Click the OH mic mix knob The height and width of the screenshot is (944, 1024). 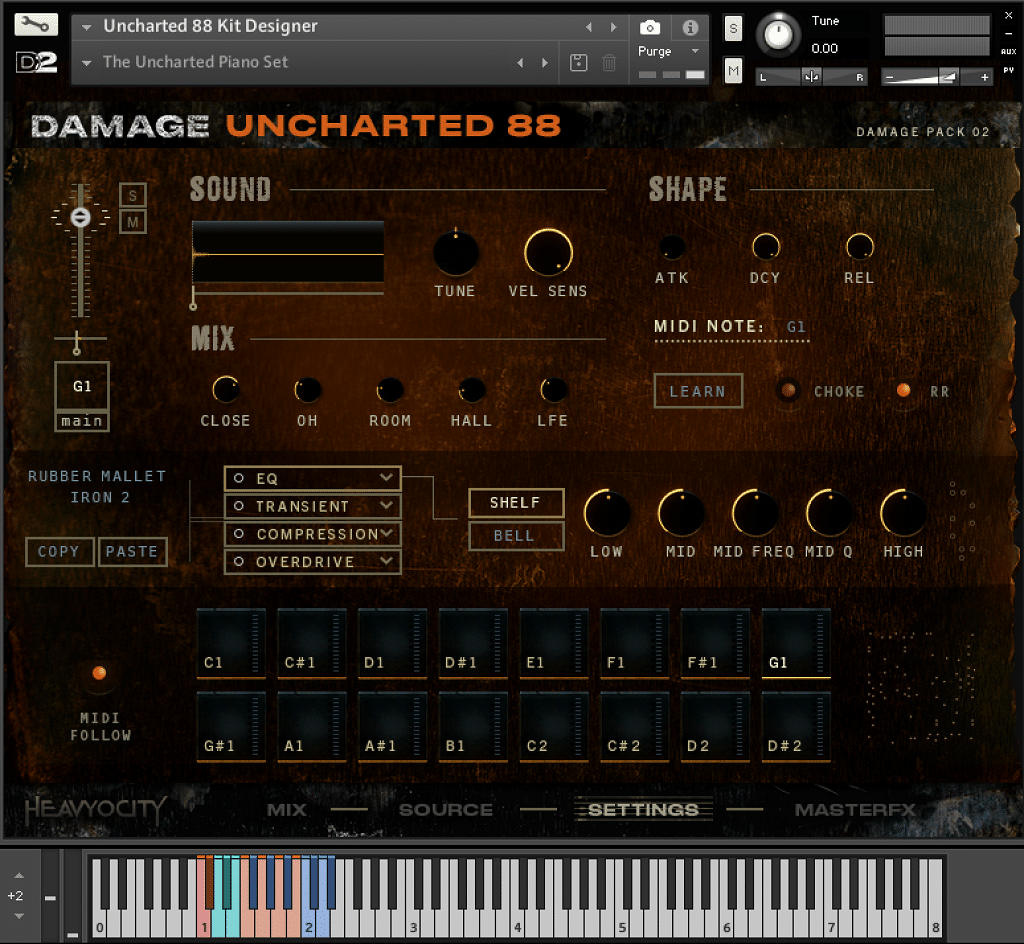click(308, 390)
